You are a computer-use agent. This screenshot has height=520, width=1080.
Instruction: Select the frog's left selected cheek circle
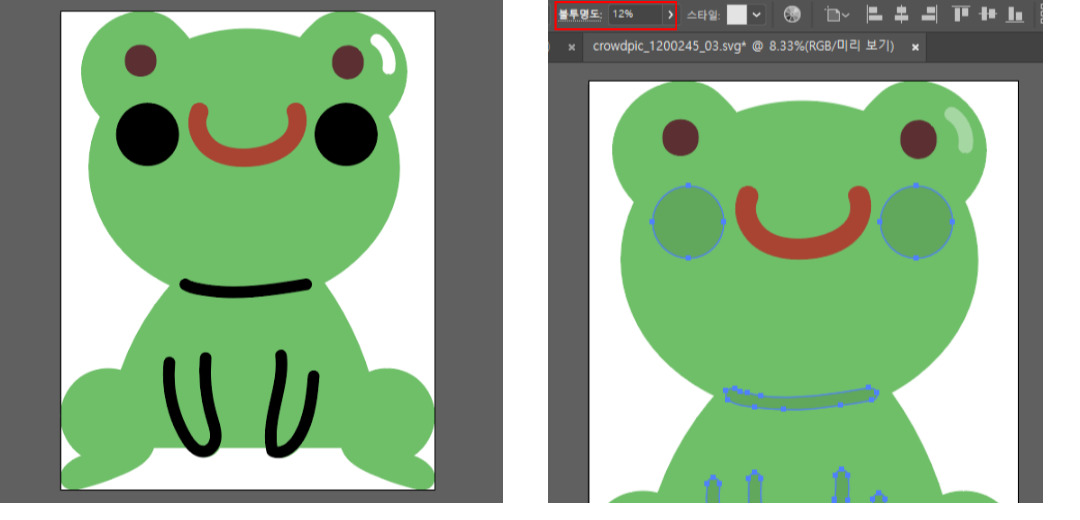688,222
